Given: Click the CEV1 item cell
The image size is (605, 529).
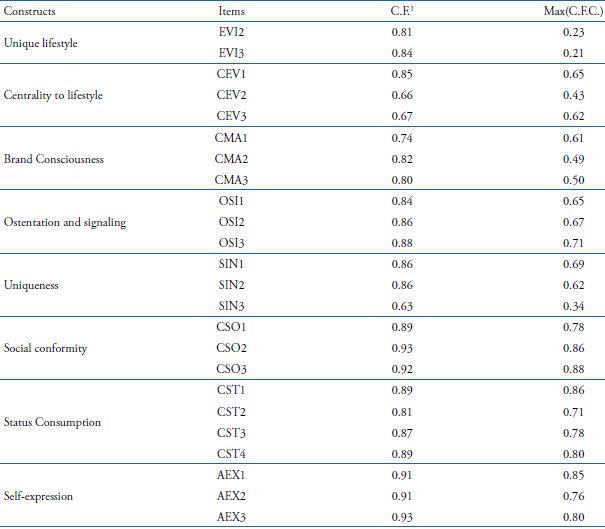Looking at the screenshot, I should click(231, 74).
